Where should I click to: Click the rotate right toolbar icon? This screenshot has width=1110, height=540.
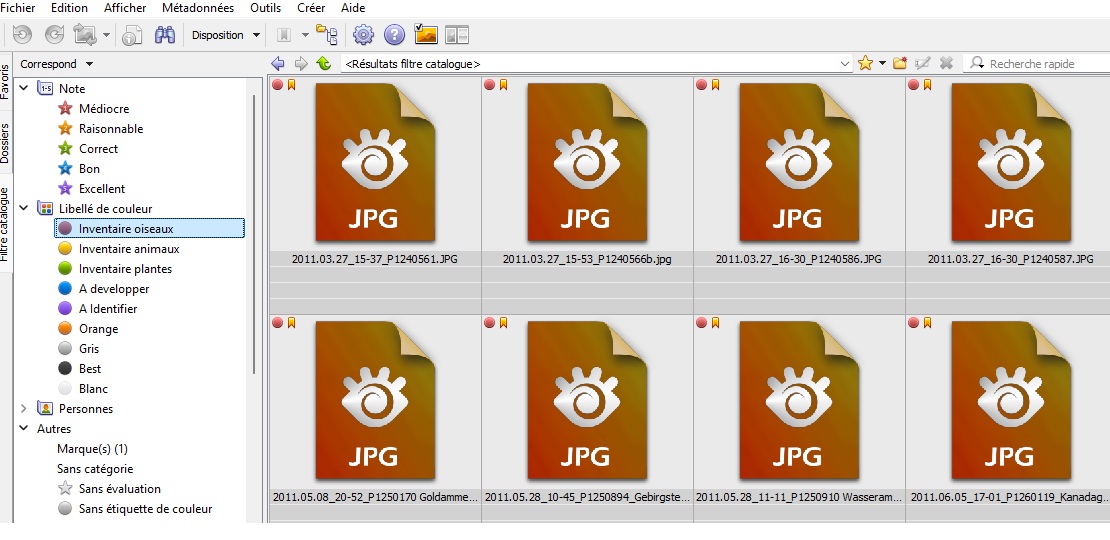(x=55, y=35)
